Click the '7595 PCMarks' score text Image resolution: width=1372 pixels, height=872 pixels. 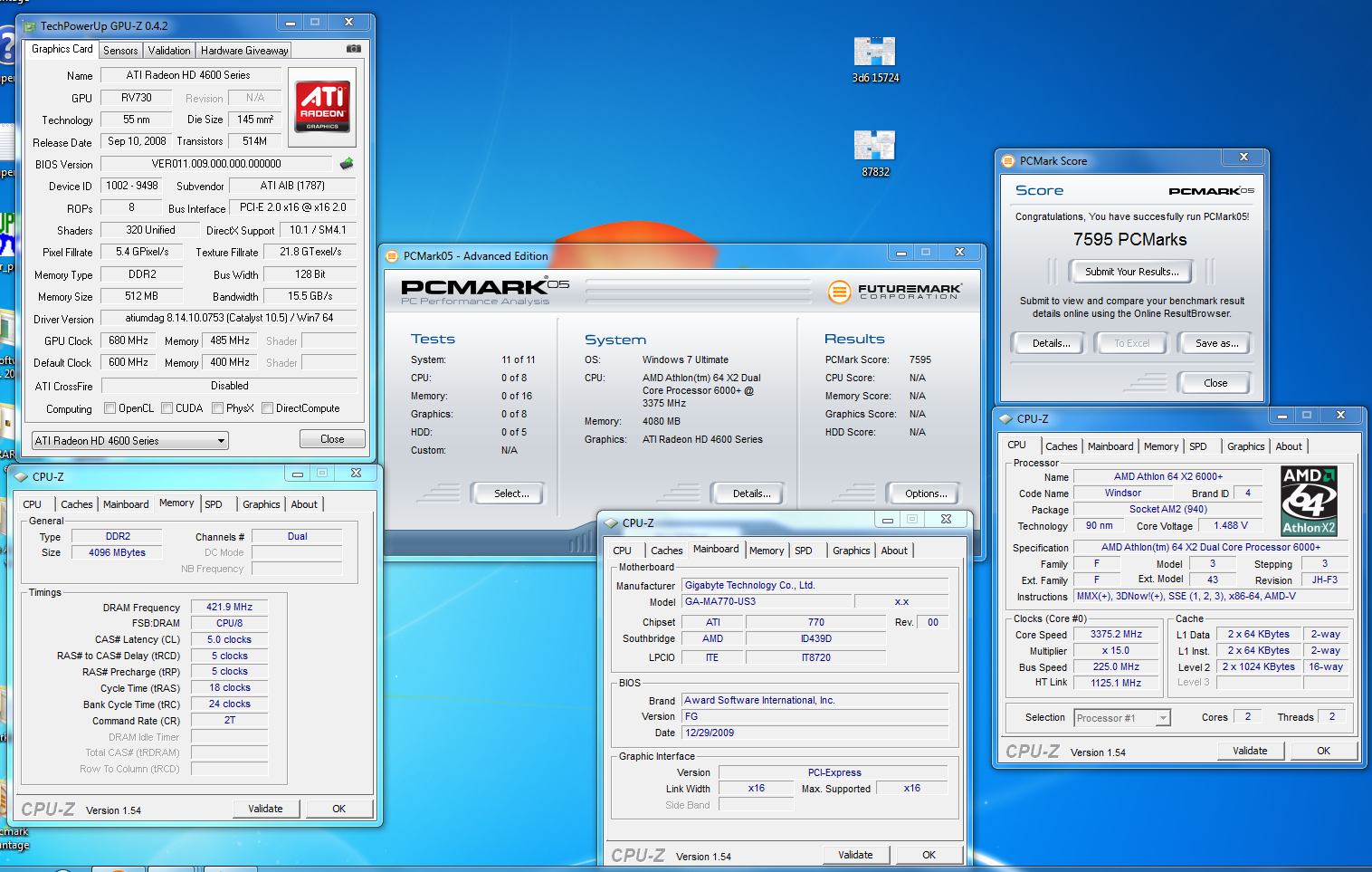[1129, 240]
